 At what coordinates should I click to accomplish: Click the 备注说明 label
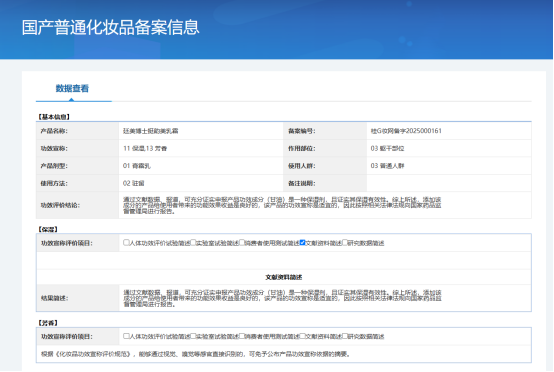pyautogui.click(x=302, y=183)
